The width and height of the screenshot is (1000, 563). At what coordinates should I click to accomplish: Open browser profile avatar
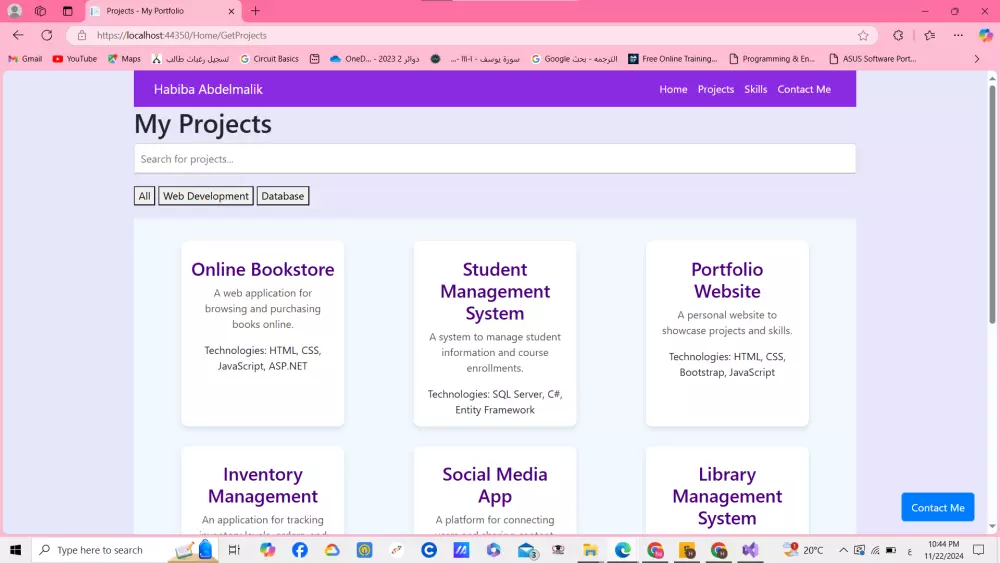15,11
